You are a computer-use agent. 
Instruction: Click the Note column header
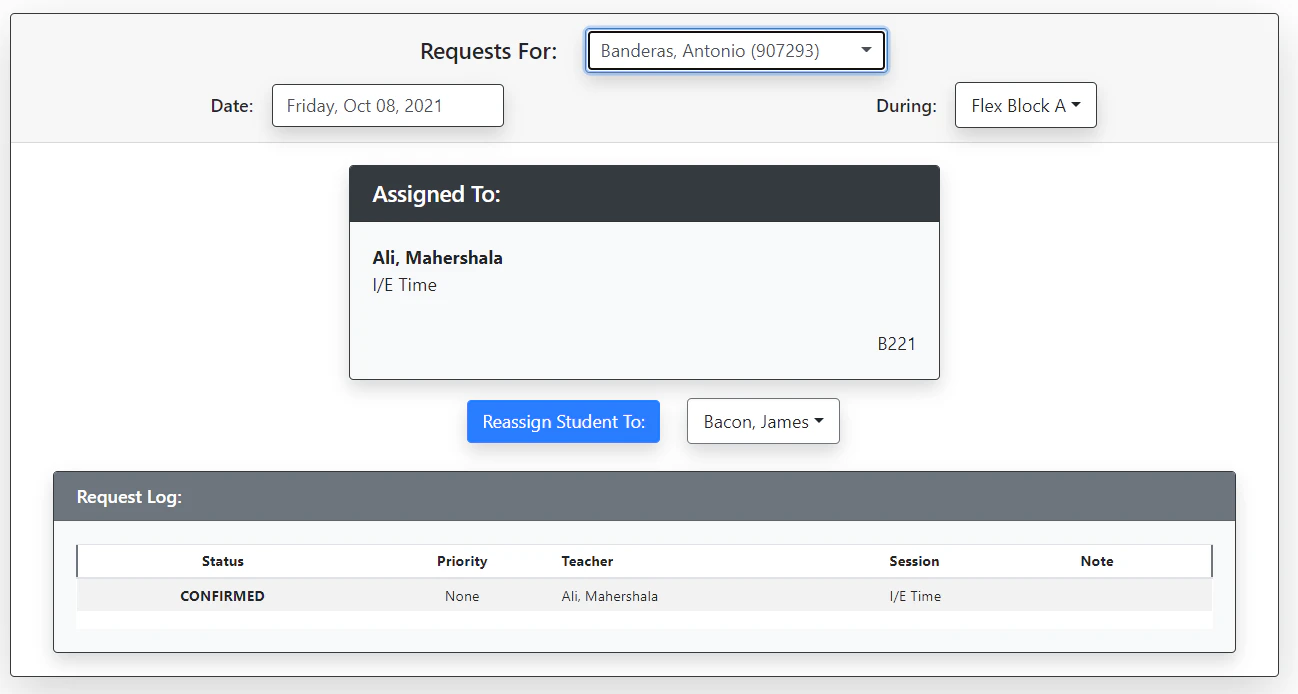click(x=1096, y=561)
